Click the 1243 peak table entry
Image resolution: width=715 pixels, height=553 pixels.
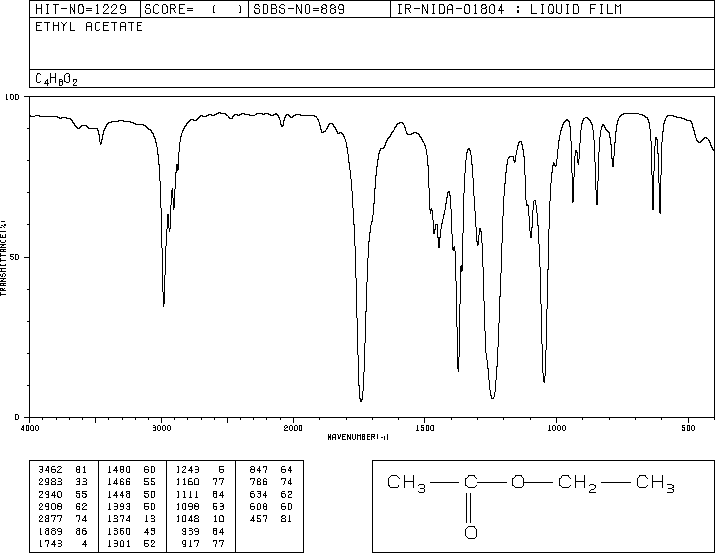pyautogui.click(x=200, y=470)
